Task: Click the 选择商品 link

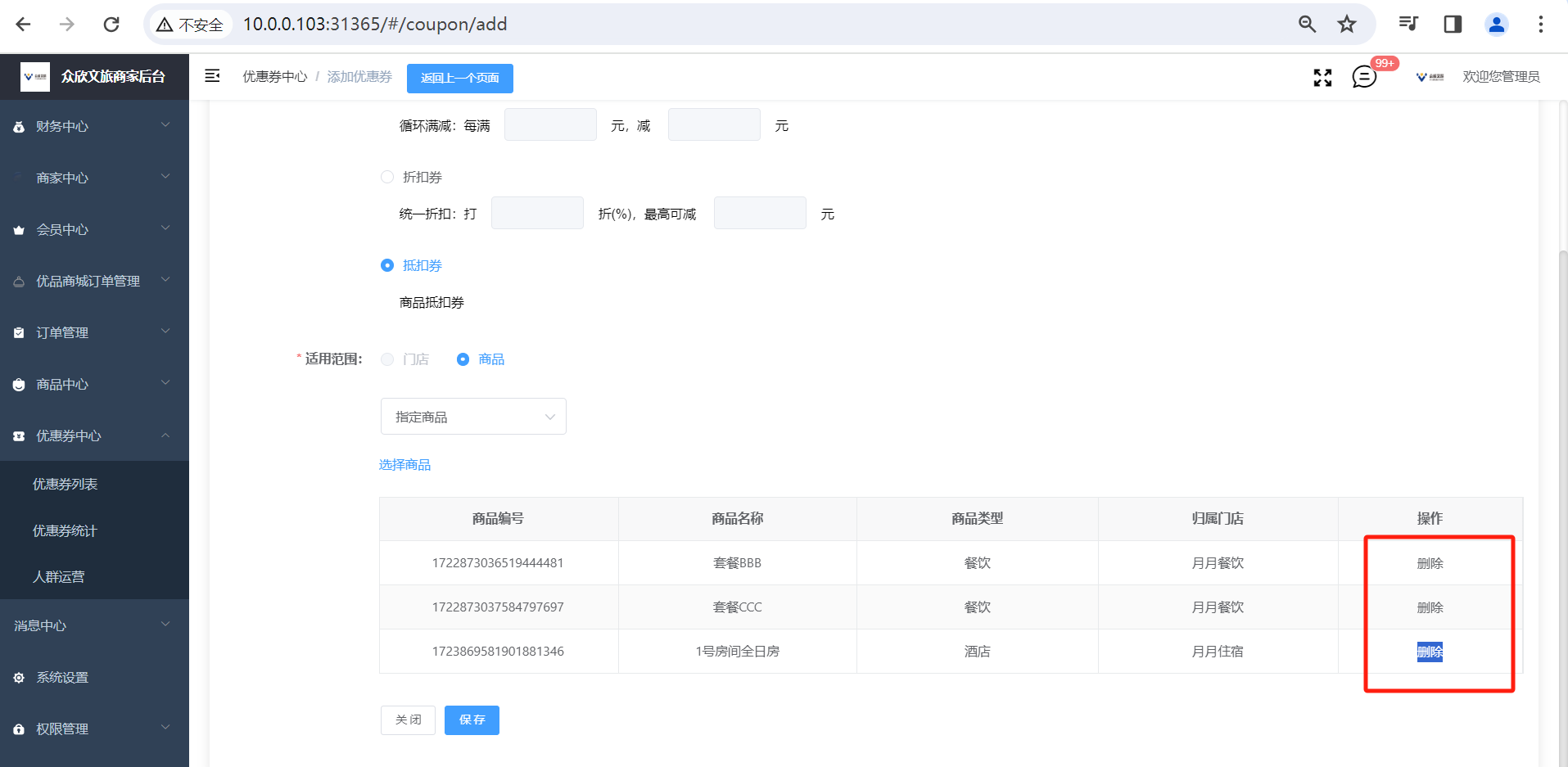Action: coord(404,465)
